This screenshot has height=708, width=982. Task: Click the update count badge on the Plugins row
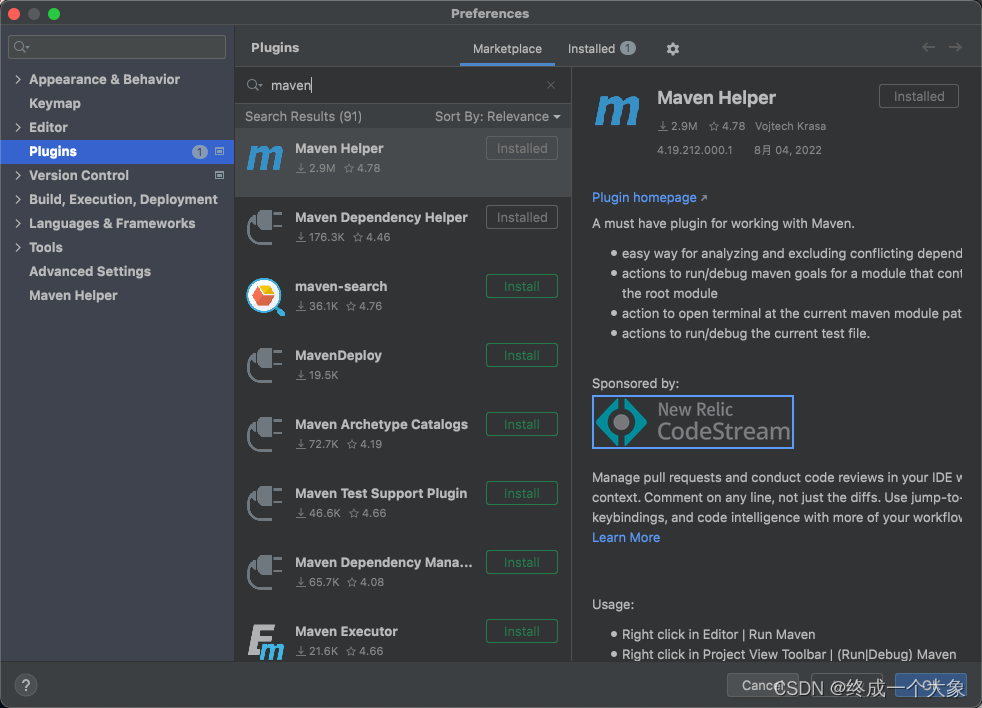click(x=200, y=152)
